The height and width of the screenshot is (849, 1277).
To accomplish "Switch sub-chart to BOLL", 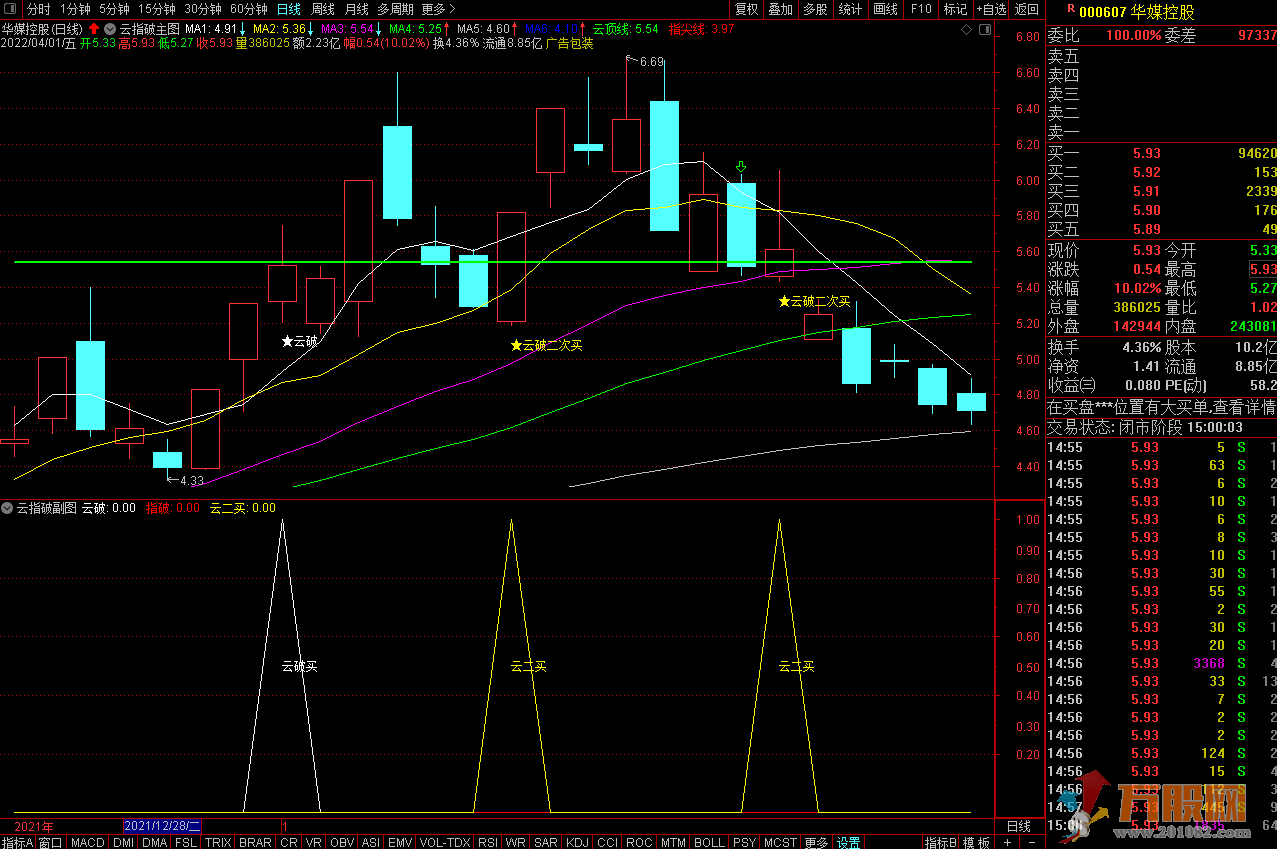I will point(709,842).
